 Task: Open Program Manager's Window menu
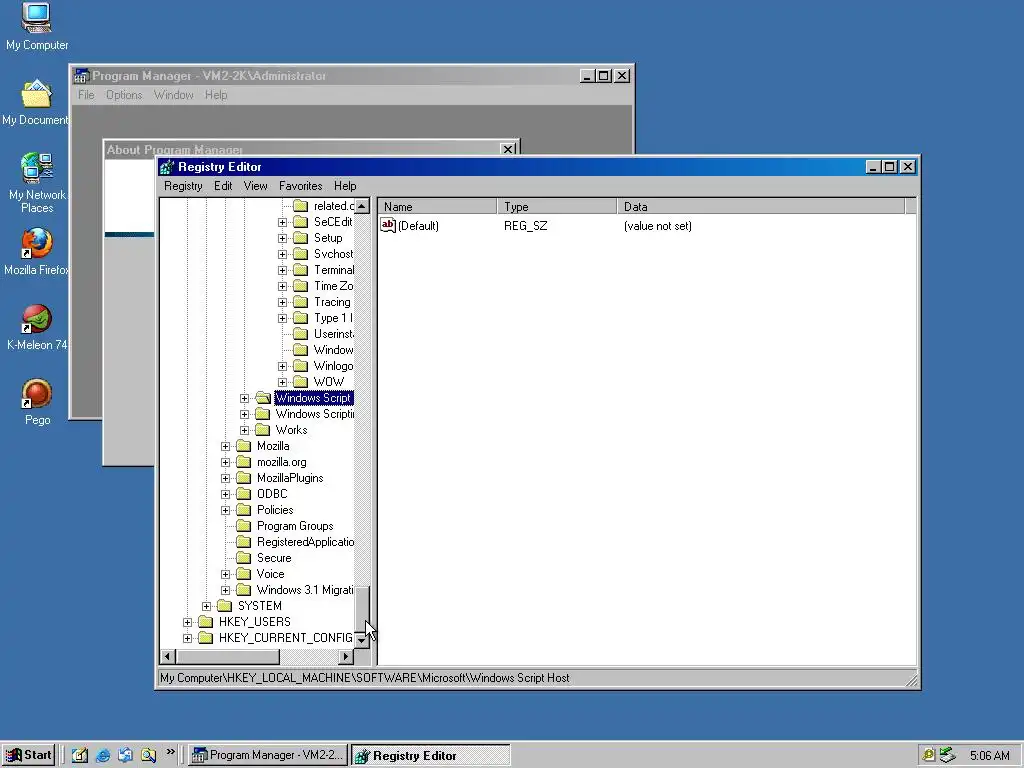(173, 95)
